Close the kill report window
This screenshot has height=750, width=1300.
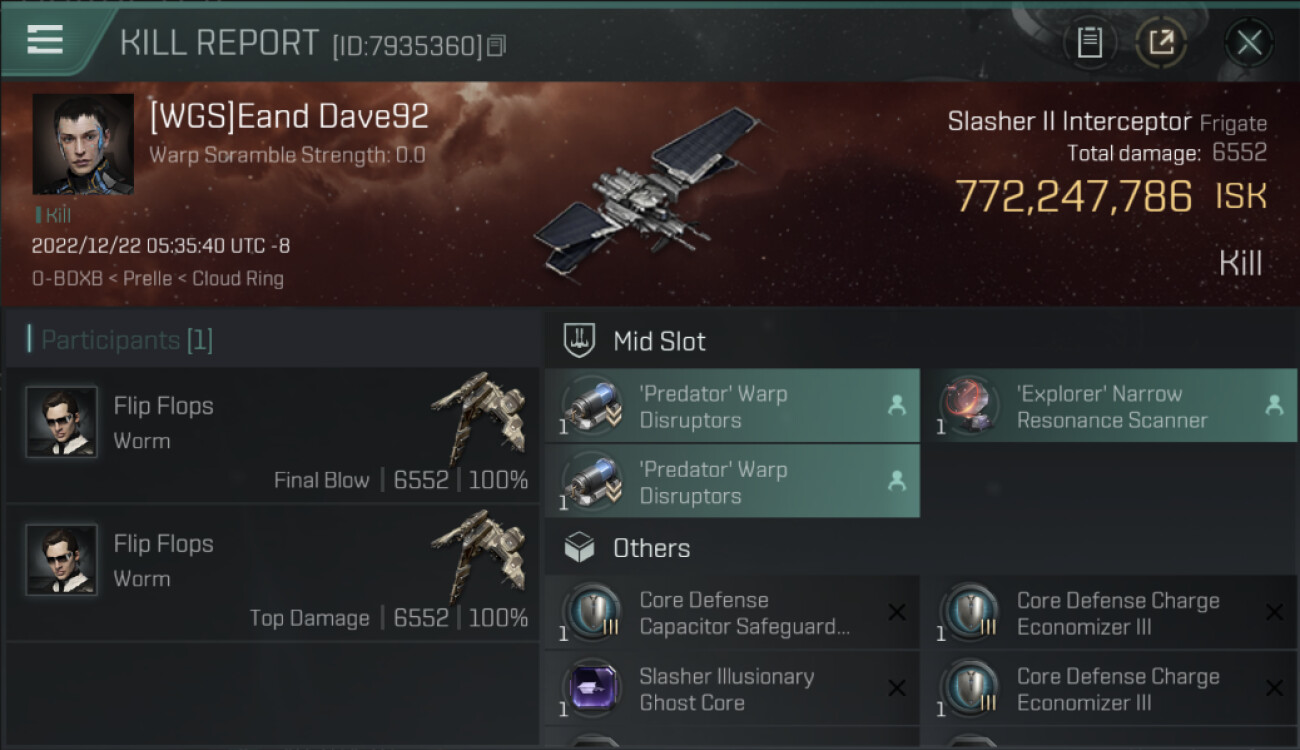[1249, 42]
